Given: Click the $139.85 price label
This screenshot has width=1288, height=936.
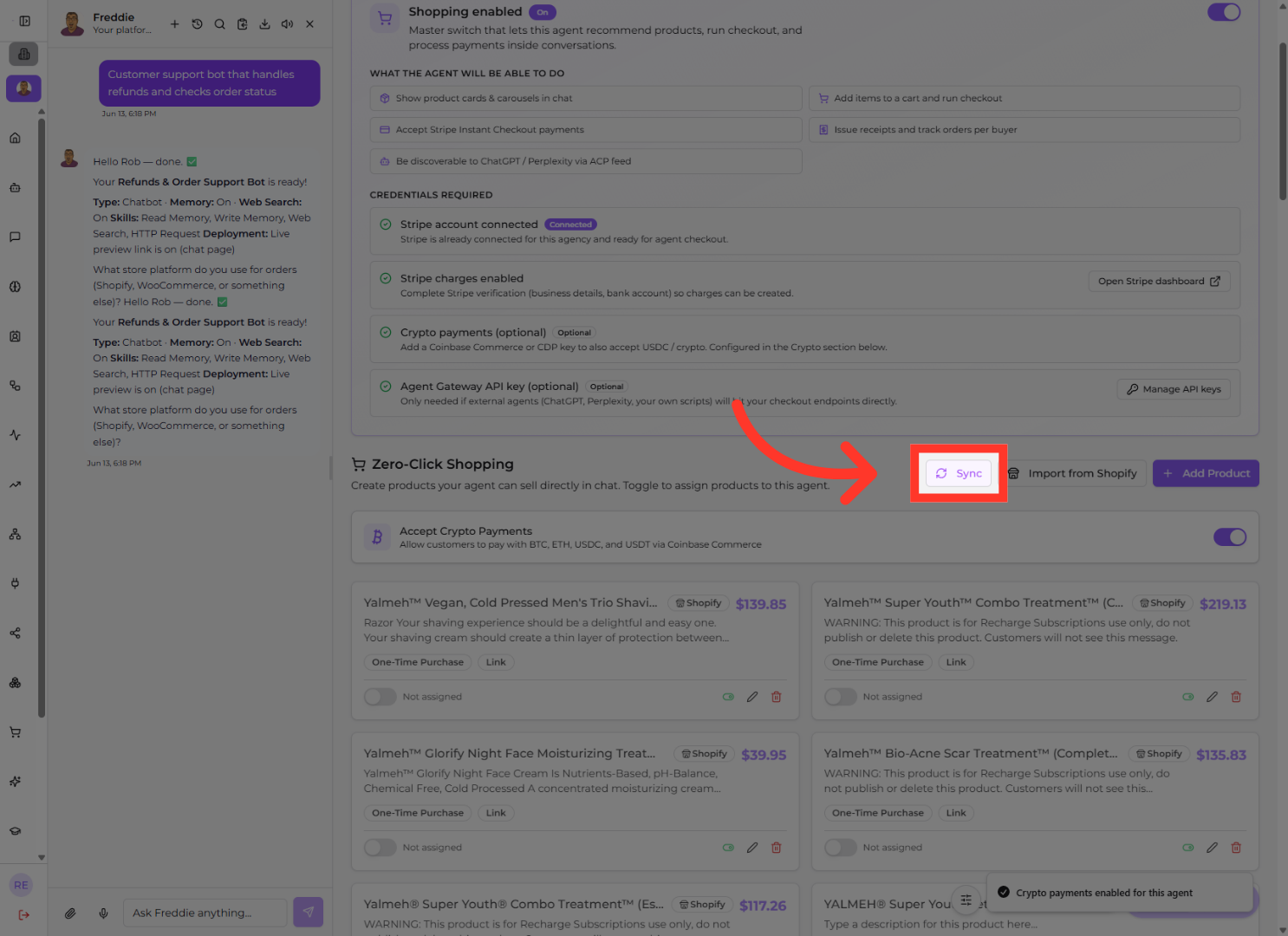Looking at the screenshot, I should click(x=761, y=604).
